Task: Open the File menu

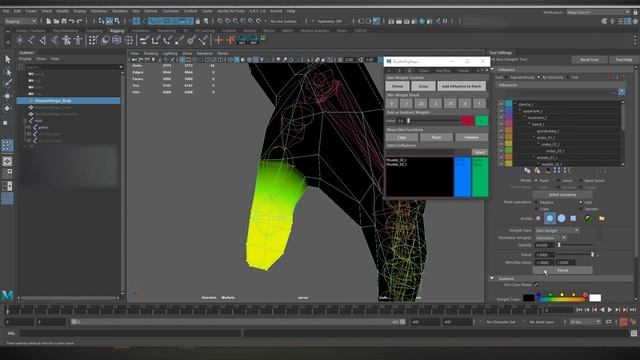Action: pyautogui.click(x=6, y=11)
